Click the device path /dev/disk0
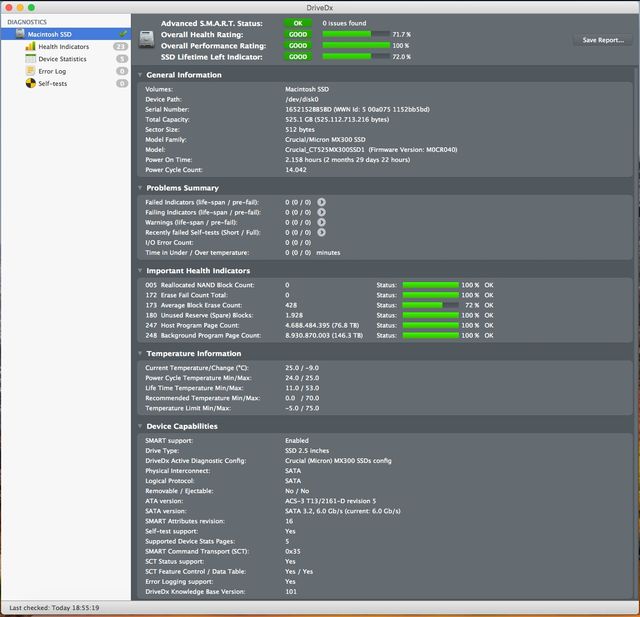The image size is (640, 617). pos(302,99)
